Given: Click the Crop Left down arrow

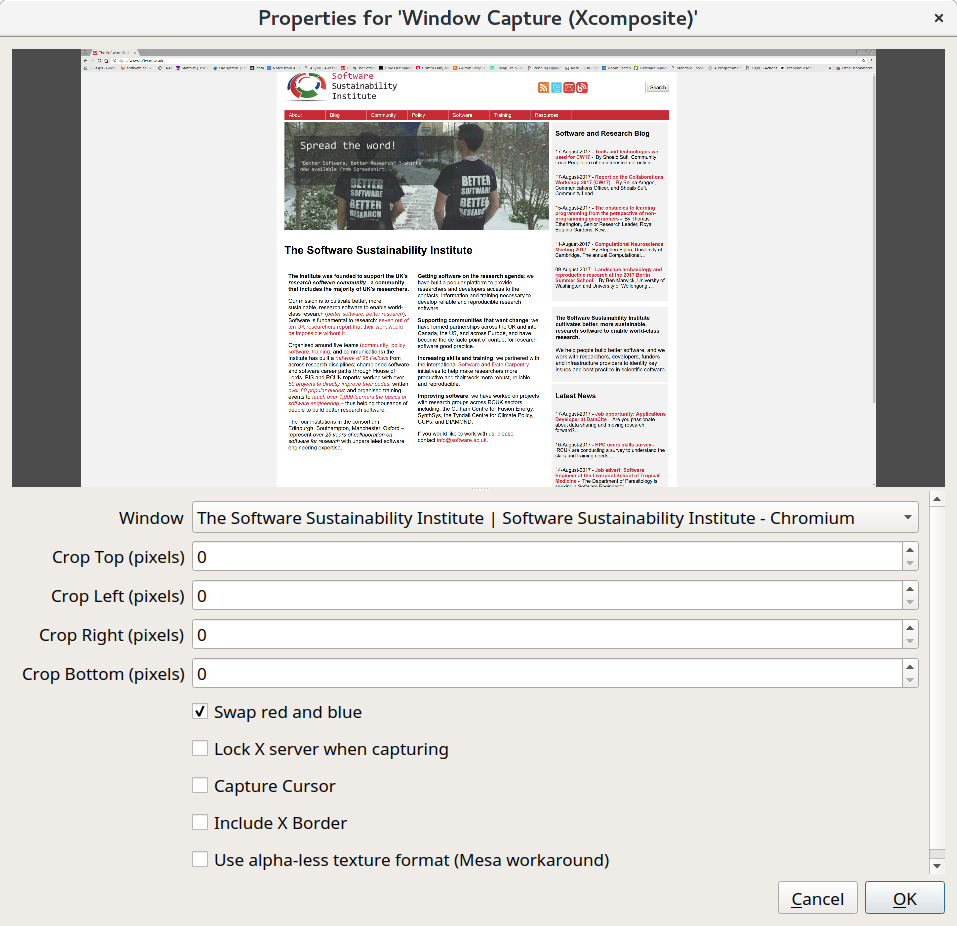Looking at the screenshot, I should click(909, 602).
